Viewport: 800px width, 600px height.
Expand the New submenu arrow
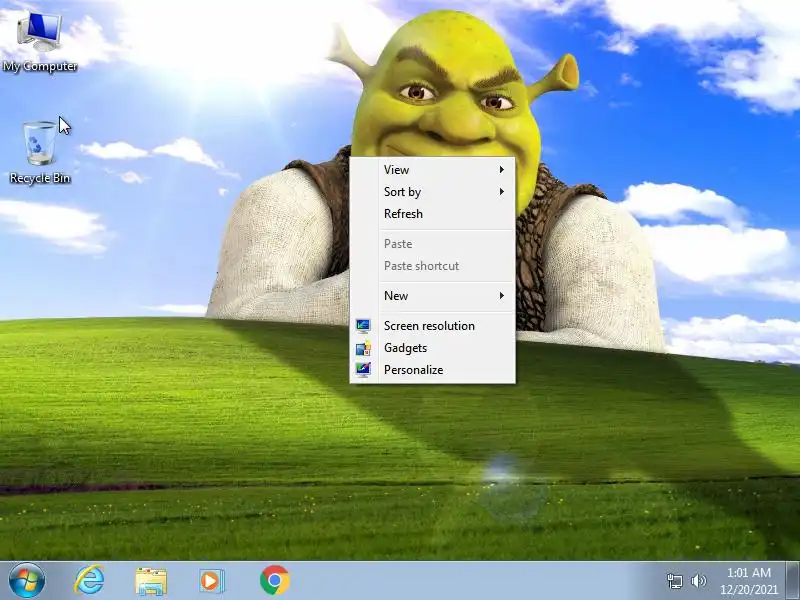(502, 295)
